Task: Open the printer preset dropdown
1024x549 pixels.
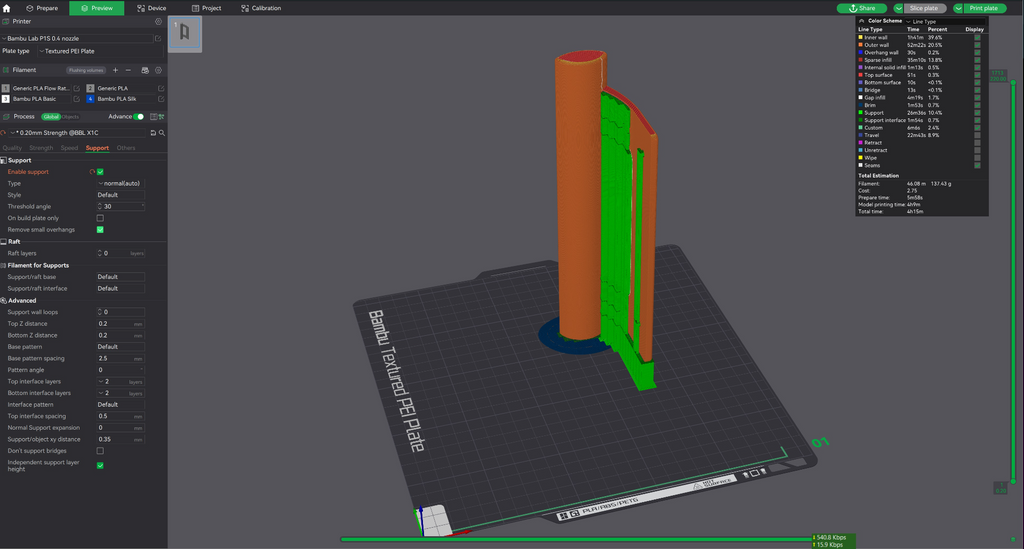Action: point(78,39)
